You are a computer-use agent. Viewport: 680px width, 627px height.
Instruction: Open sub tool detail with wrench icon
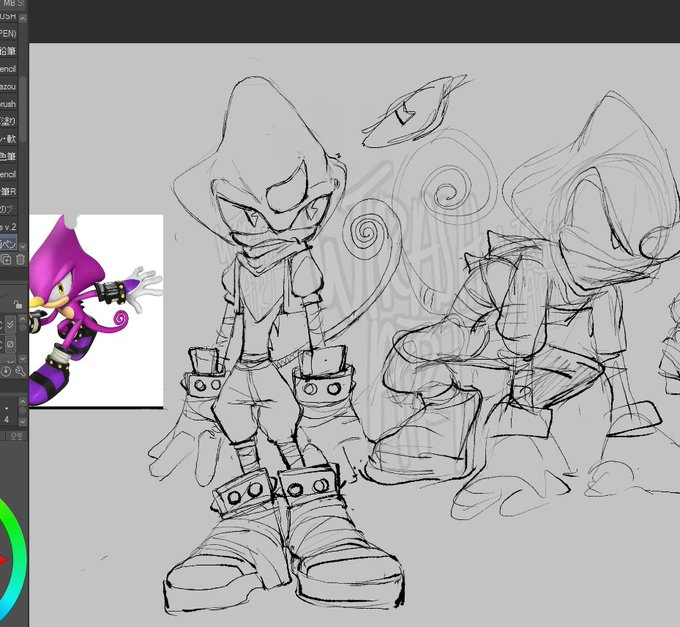[x=21, y=371]
